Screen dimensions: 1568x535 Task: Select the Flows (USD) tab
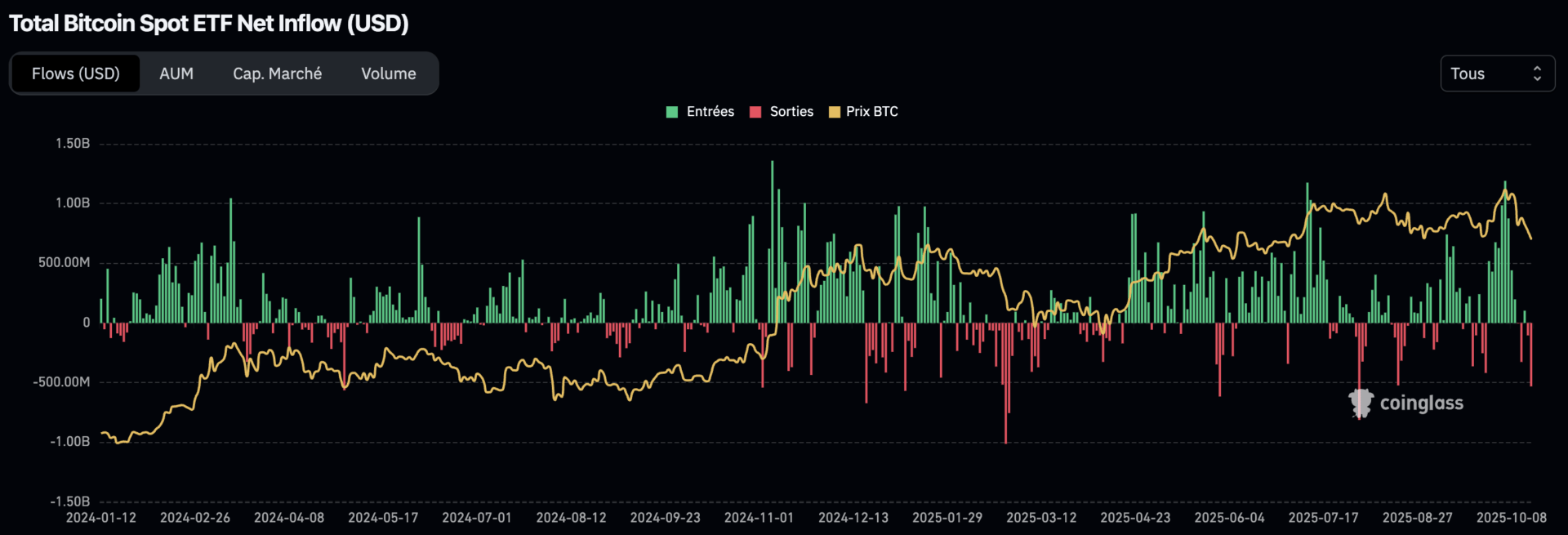click(x=76, y=74)
